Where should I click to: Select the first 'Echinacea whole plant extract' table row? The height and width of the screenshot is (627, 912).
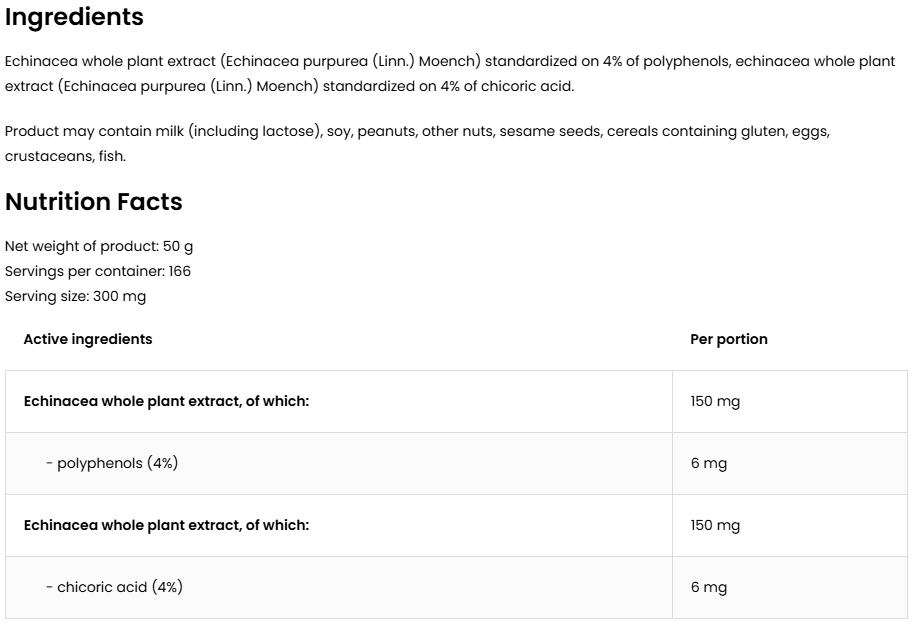(x=166, y=401)
